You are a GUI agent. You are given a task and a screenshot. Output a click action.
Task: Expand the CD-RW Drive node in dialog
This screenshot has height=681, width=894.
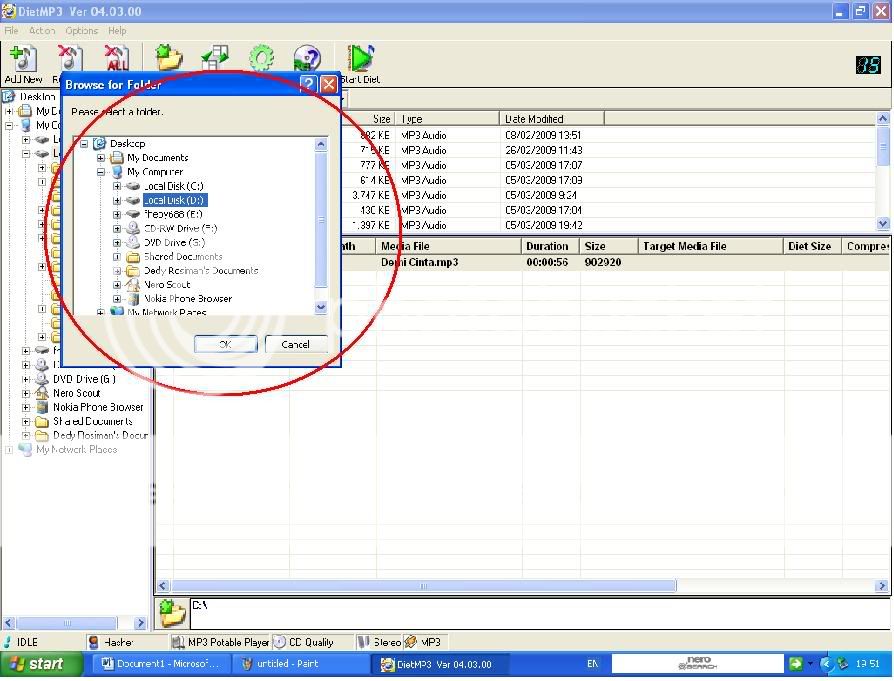(x=117, y=228)
